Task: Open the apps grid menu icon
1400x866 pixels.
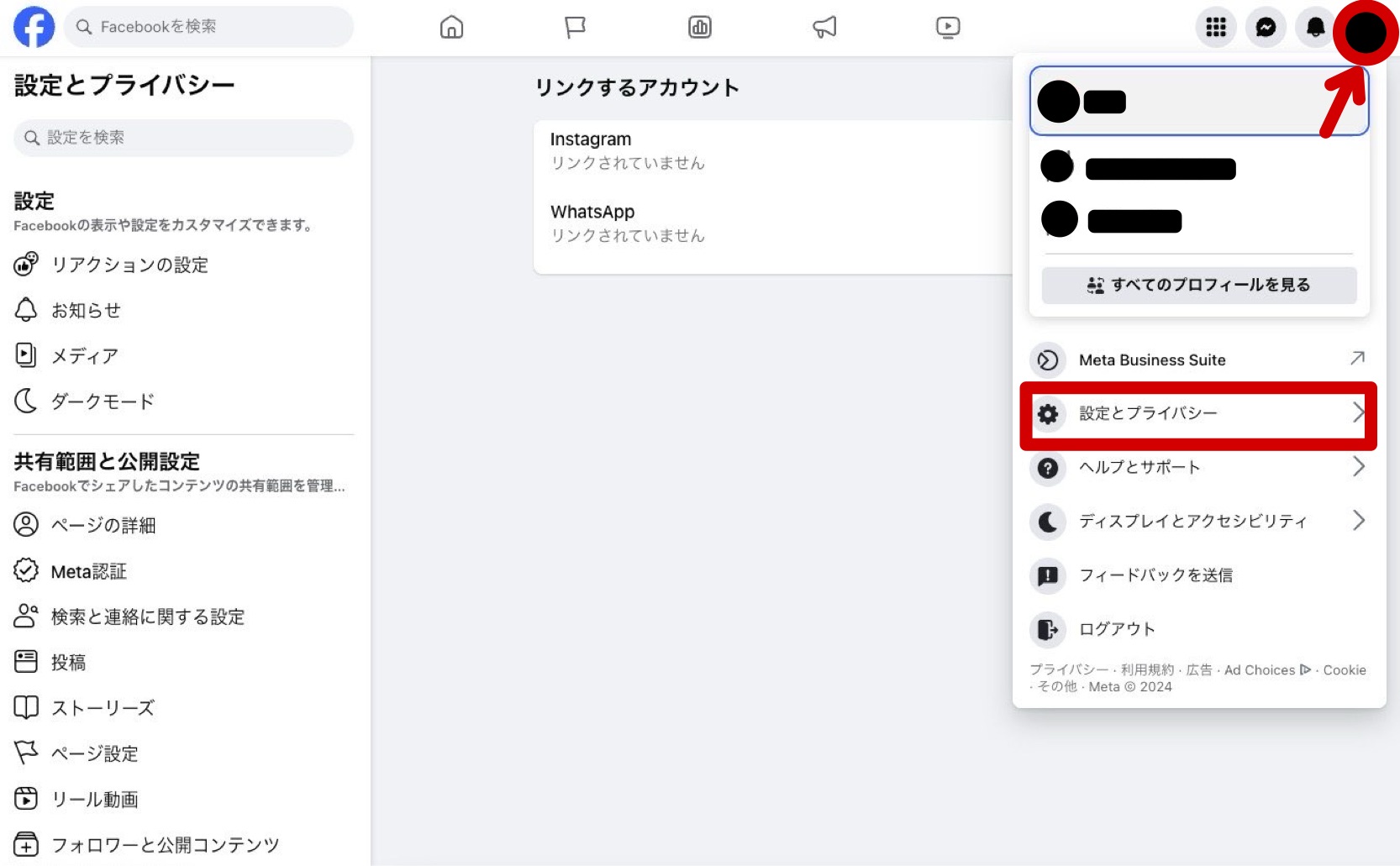Action: [1215, 28]
